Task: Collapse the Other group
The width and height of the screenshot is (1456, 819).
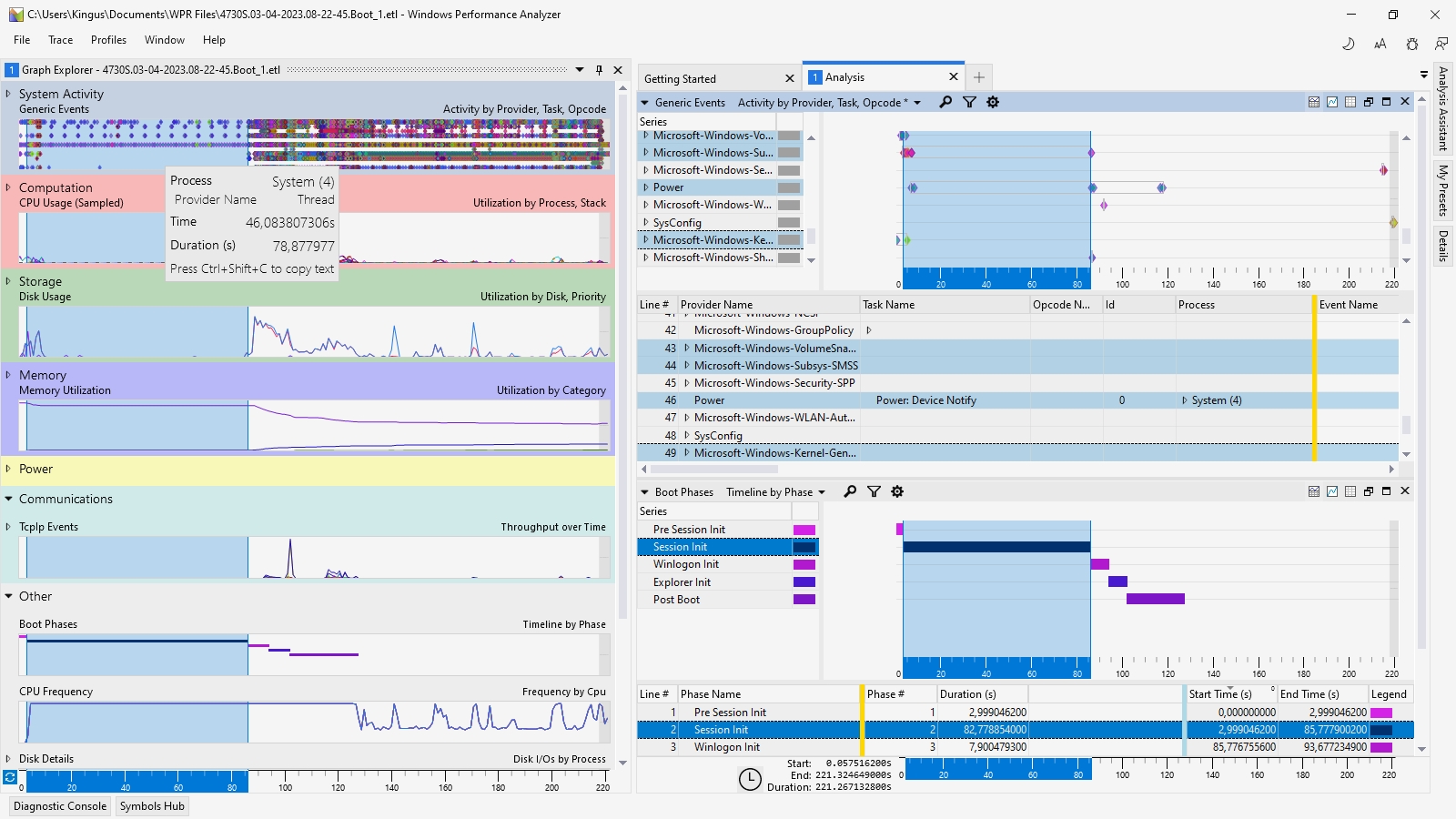Action: [8, 596]
